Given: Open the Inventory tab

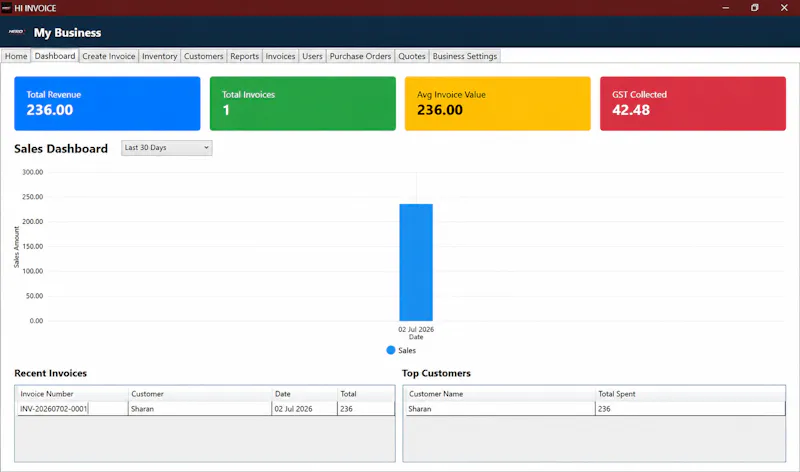Looking at the screenshot, I should point(159,56).
